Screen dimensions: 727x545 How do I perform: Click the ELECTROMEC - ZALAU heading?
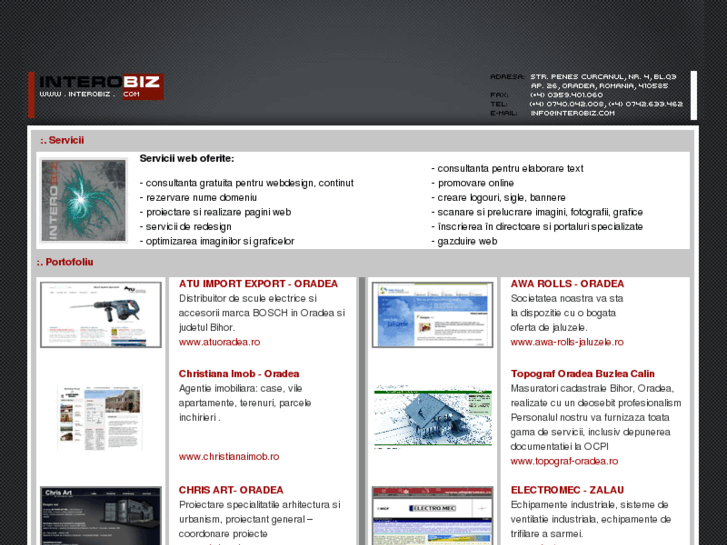[x=567, y=490]
